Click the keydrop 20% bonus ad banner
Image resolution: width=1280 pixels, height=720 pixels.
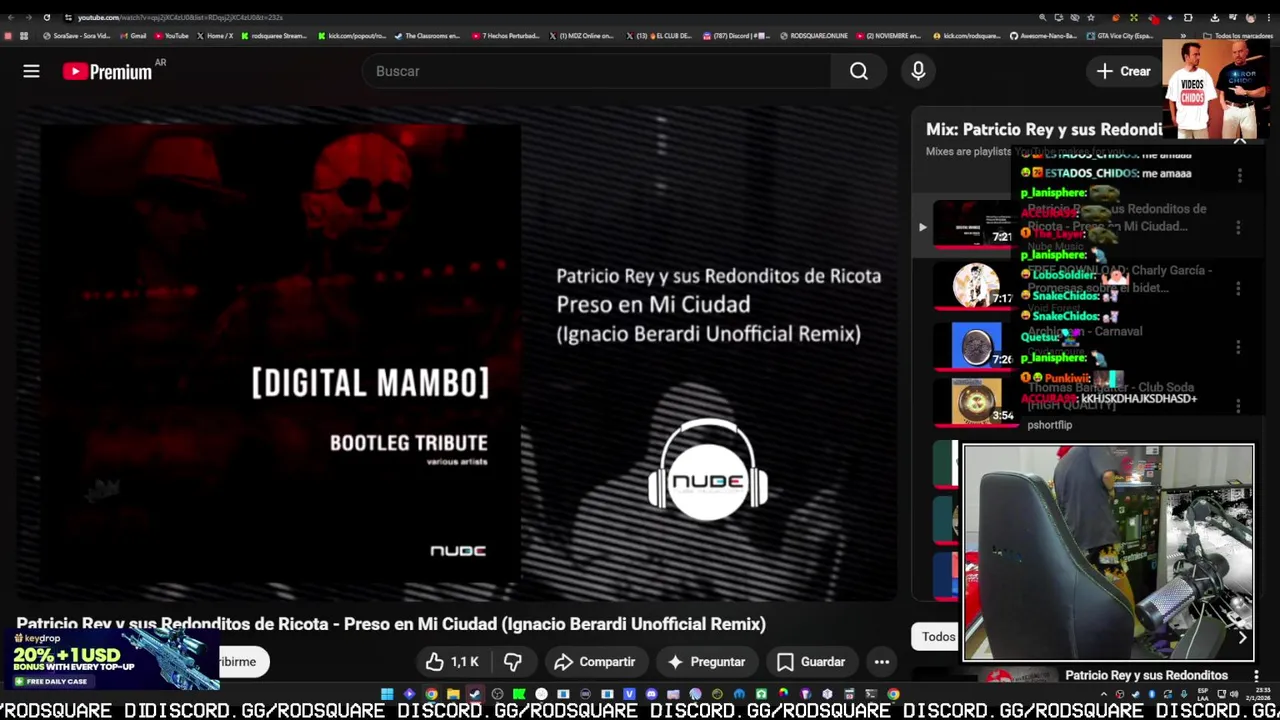[110, 660]
